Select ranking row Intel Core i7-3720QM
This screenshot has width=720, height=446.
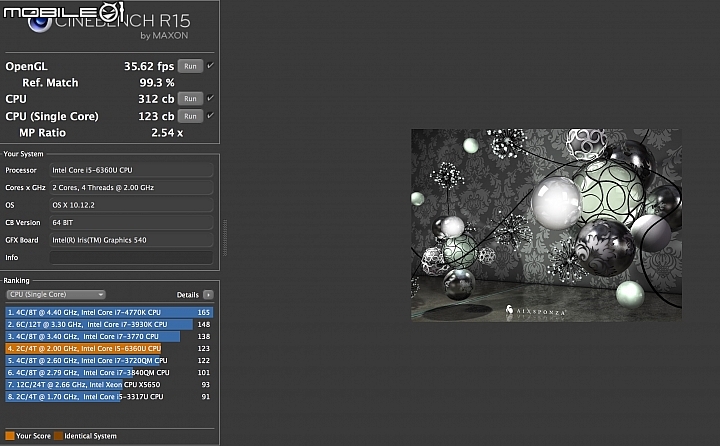(x=109, y=361)
